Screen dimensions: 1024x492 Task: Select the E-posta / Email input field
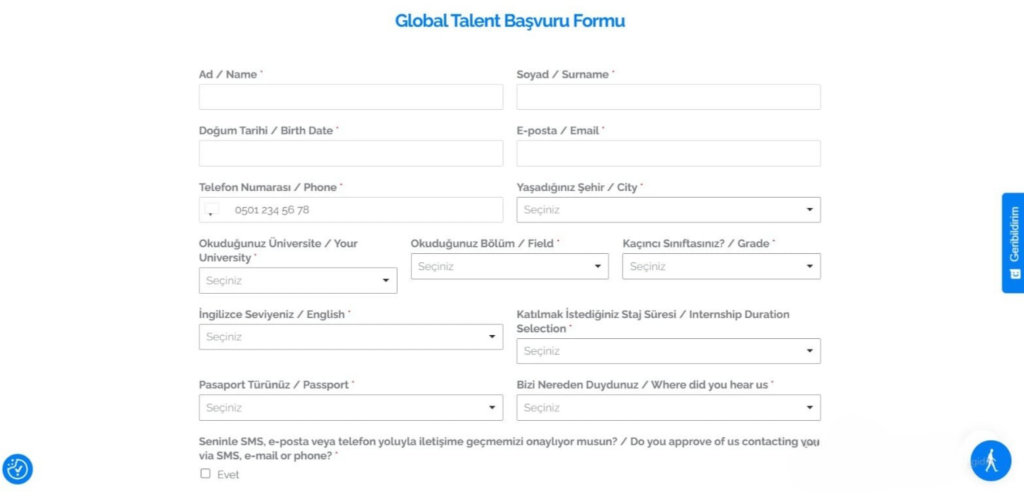coord(668,153)
